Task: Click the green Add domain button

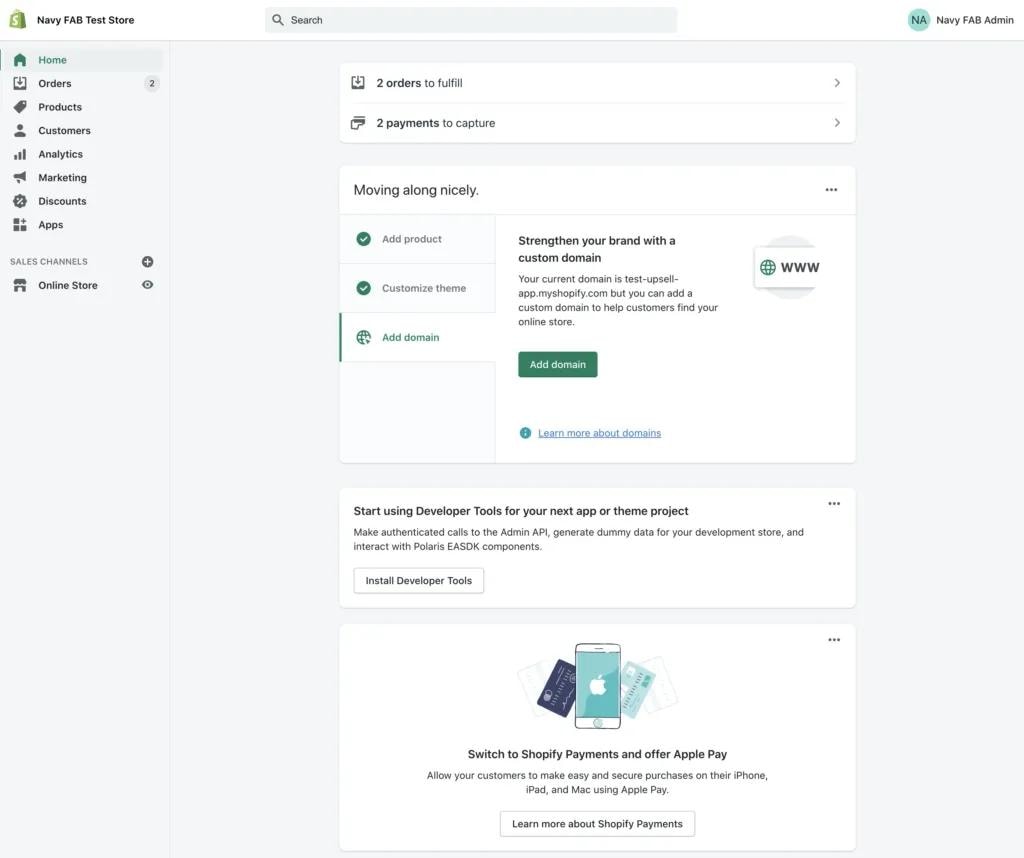Action: (x=558, y=364)
